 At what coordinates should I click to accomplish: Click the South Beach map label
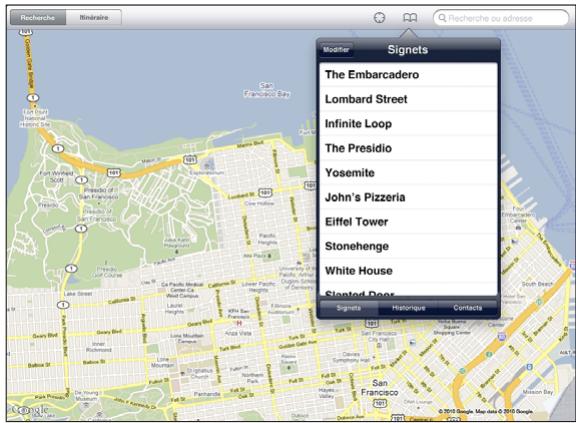(x=537, y=284)
